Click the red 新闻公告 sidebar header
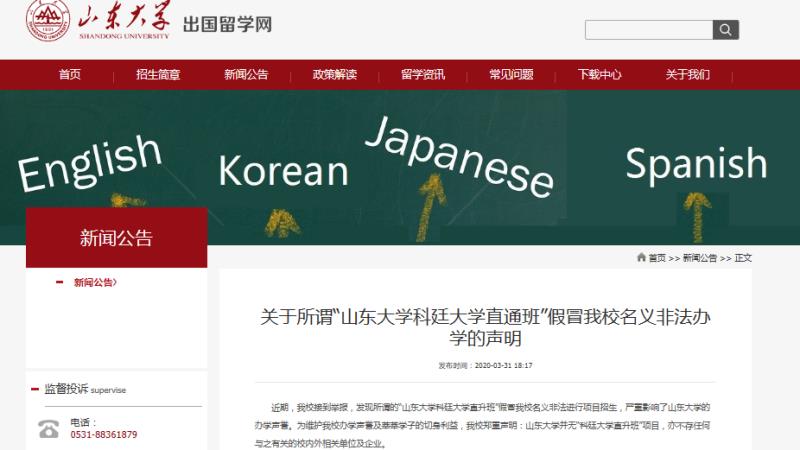 click(116, 238)
